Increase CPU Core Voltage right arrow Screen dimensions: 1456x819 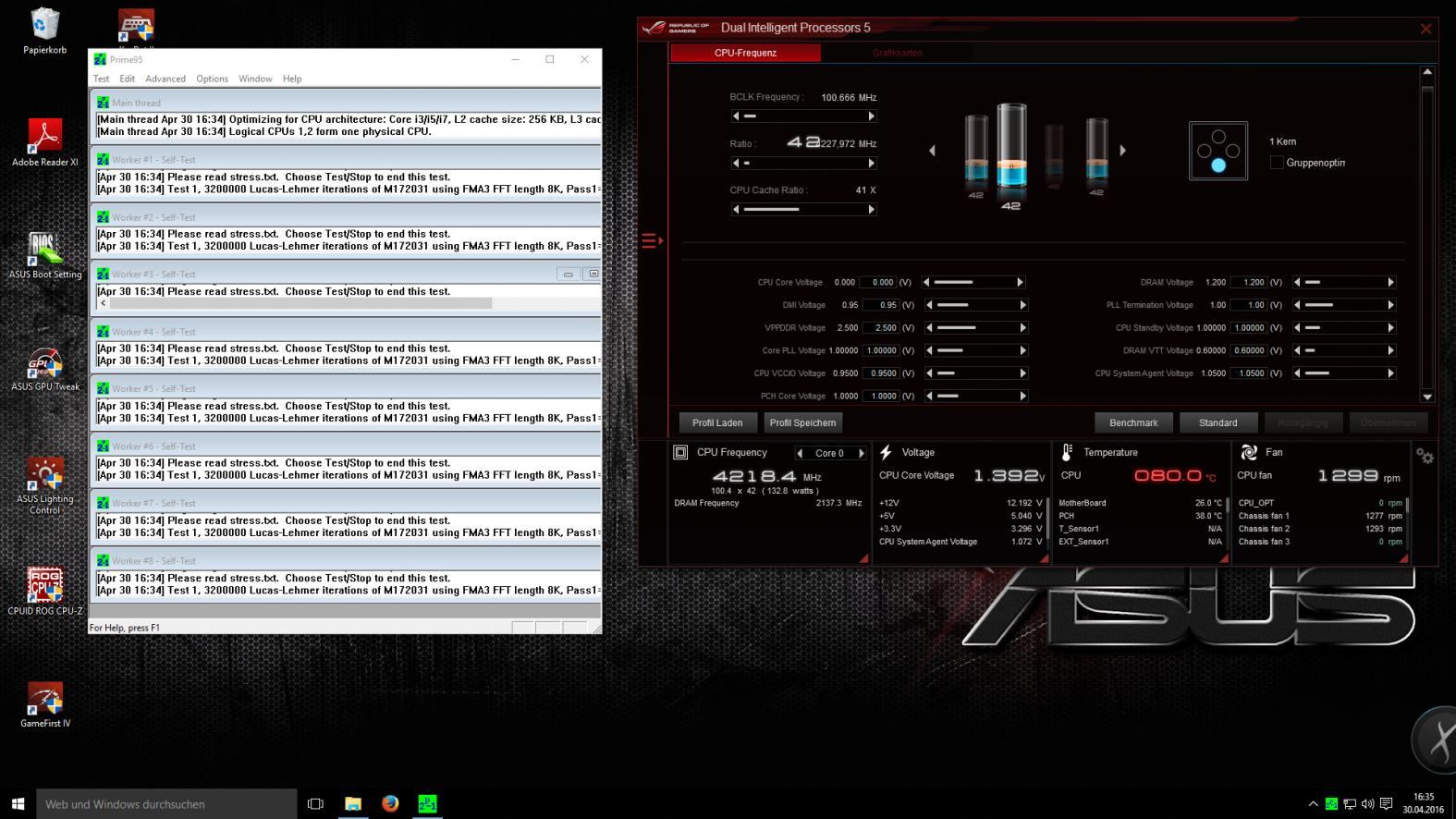coord(1021,282)
